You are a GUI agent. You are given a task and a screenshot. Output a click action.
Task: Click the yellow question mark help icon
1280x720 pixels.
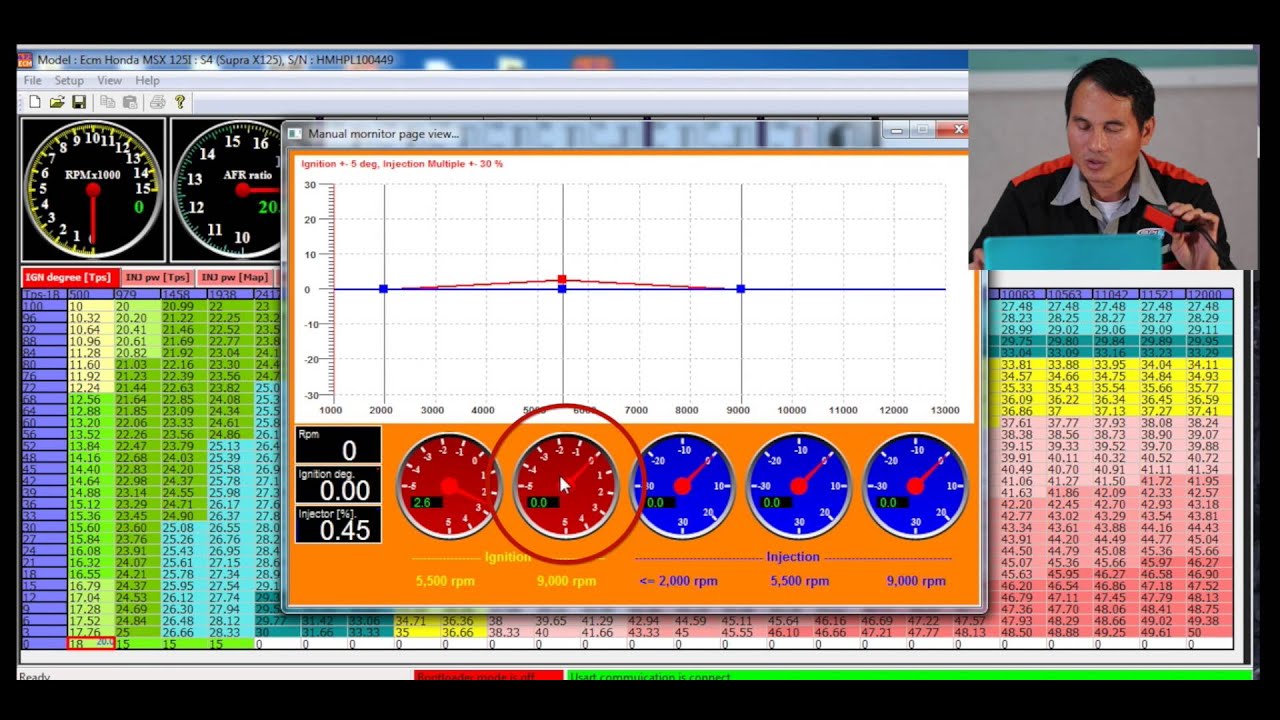click(x=180, y=102)
